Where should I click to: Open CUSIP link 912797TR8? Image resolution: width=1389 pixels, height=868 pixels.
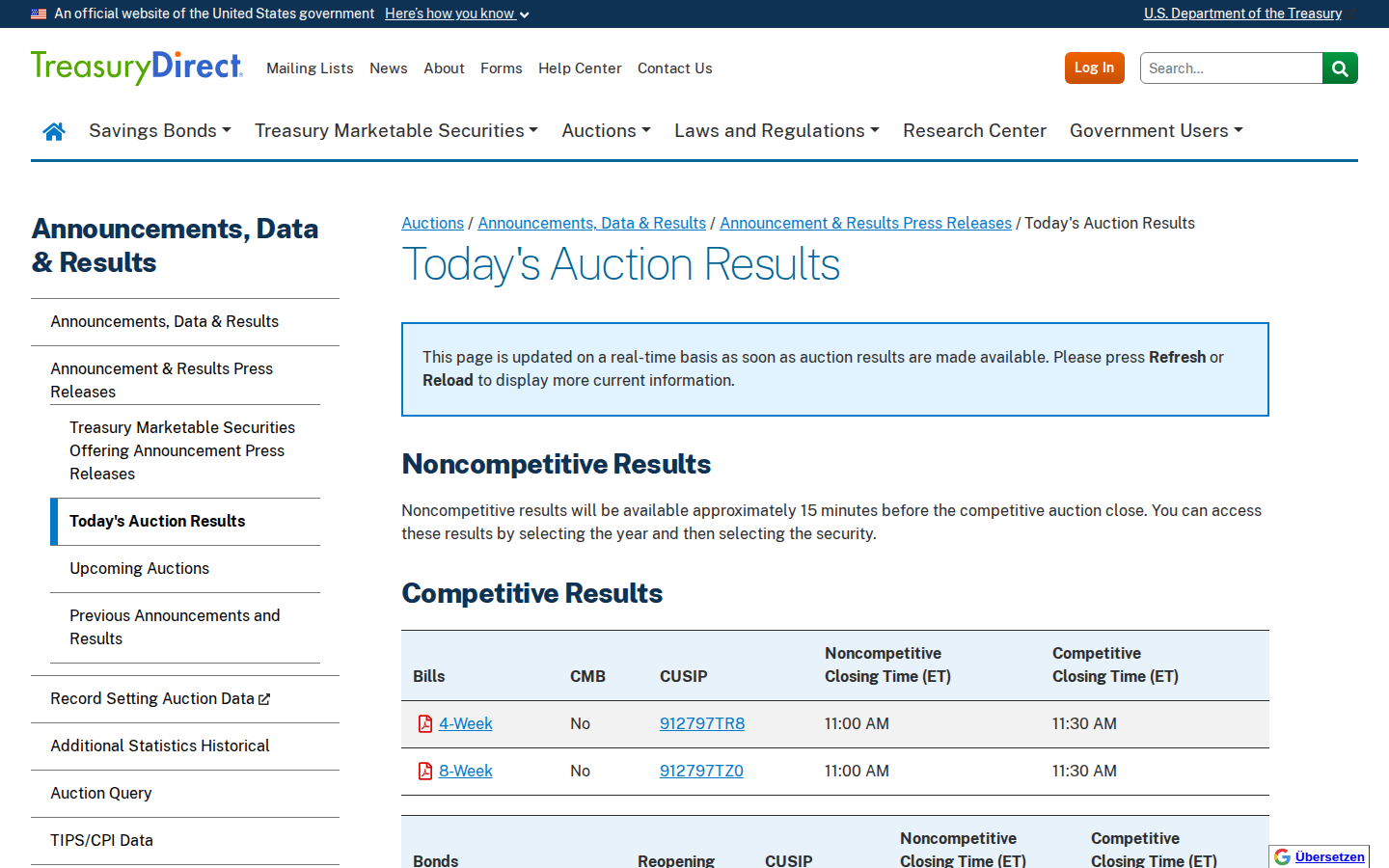(x=702, y=724)
